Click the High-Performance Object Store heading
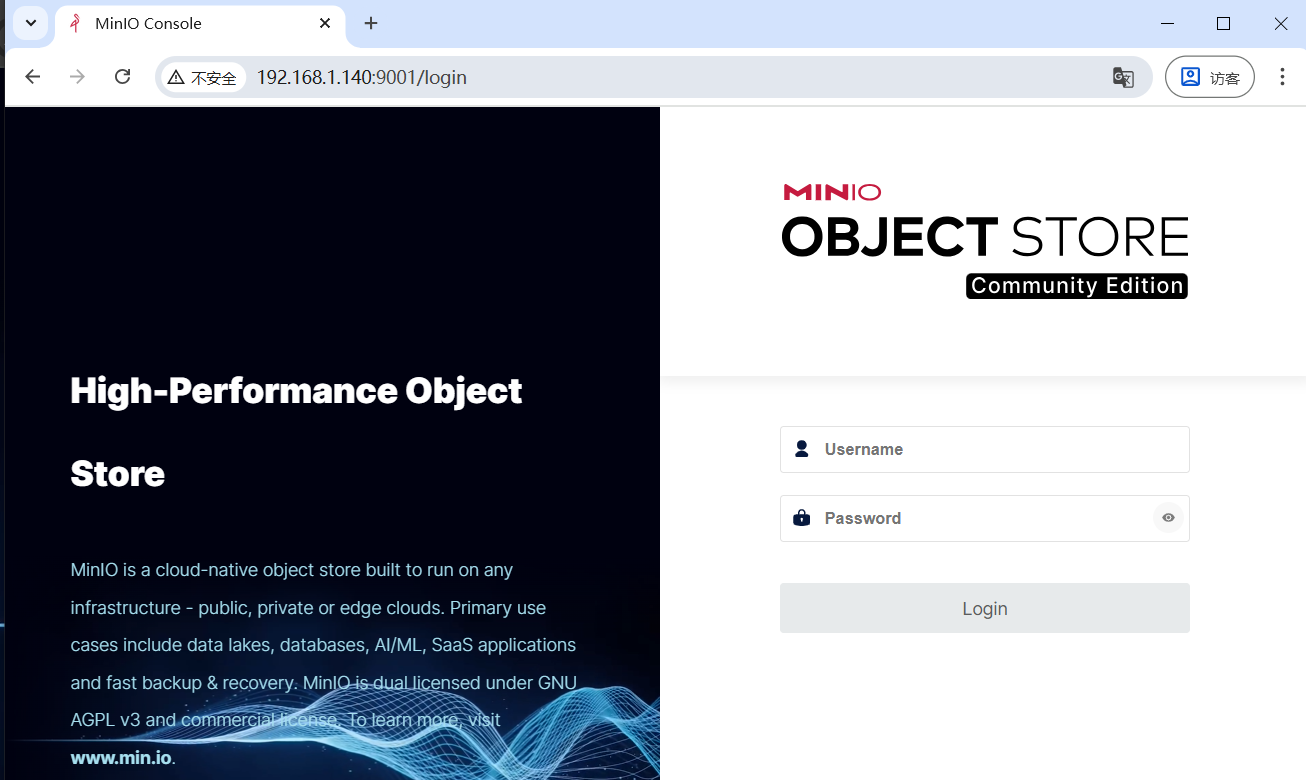 [296, 431]
